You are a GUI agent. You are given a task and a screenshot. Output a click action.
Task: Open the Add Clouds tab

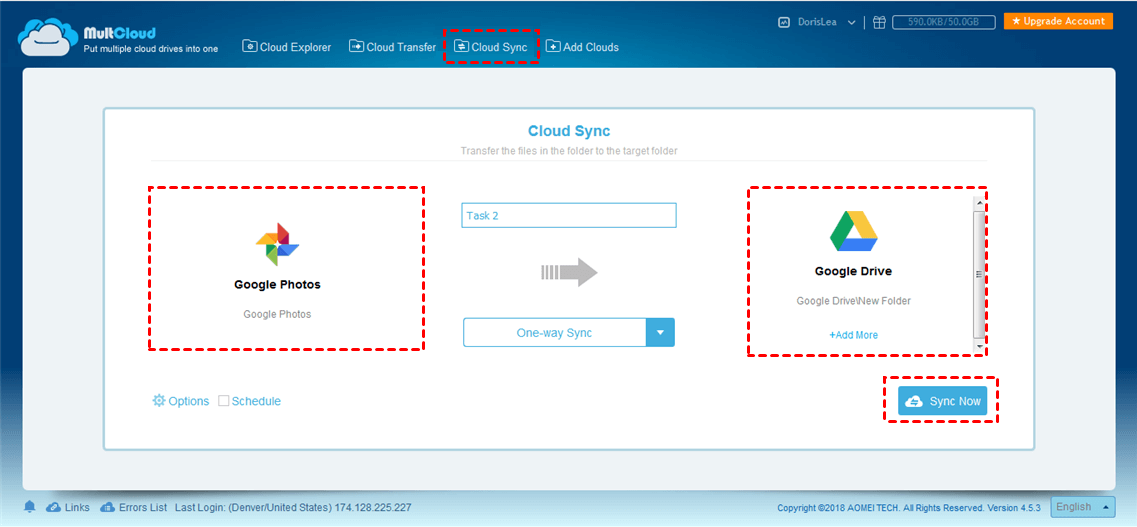[x=582, y=47]
